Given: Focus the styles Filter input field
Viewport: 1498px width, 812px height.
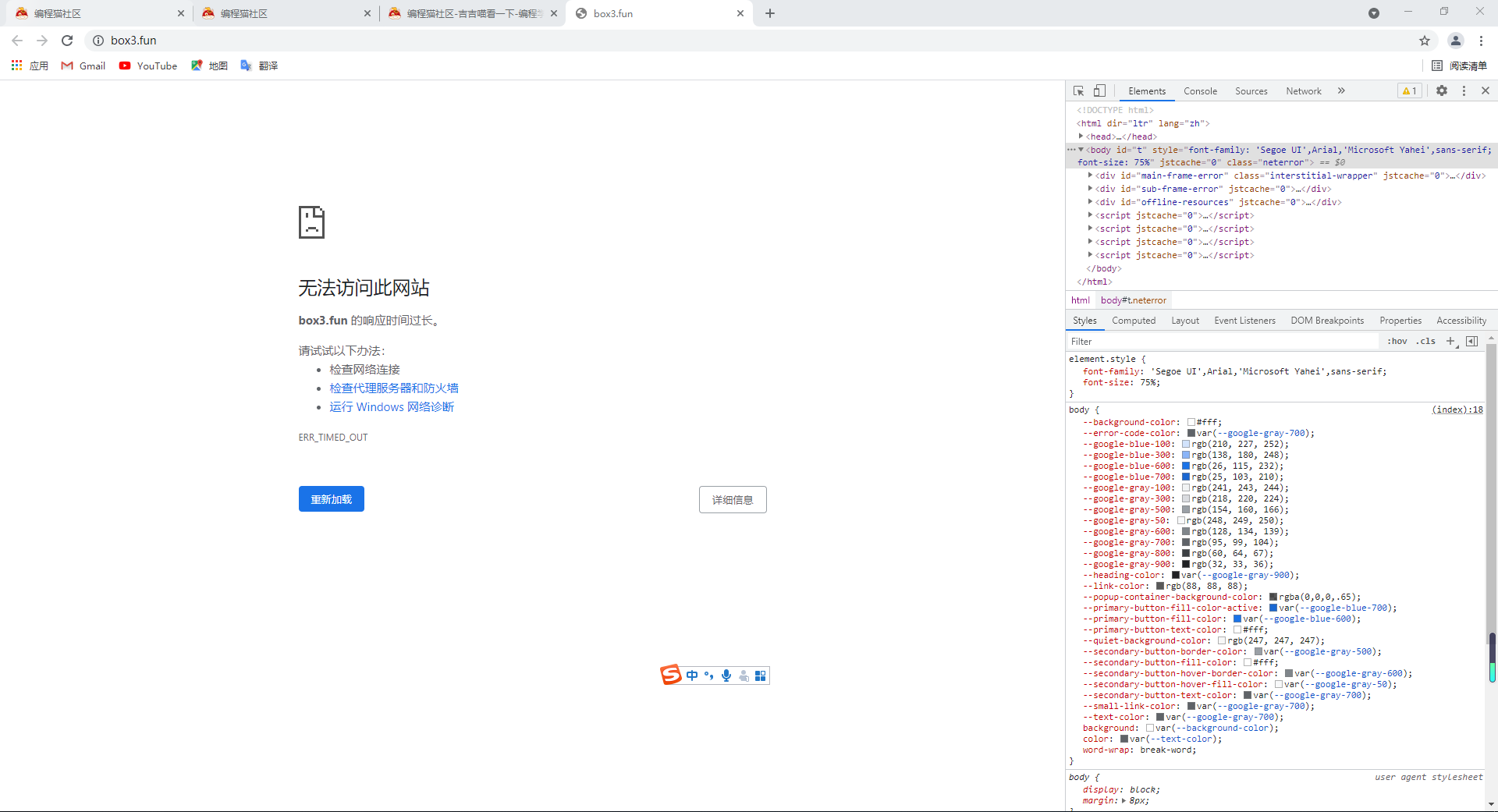Looking at the screenshot, I should (x=1223, y=342).
